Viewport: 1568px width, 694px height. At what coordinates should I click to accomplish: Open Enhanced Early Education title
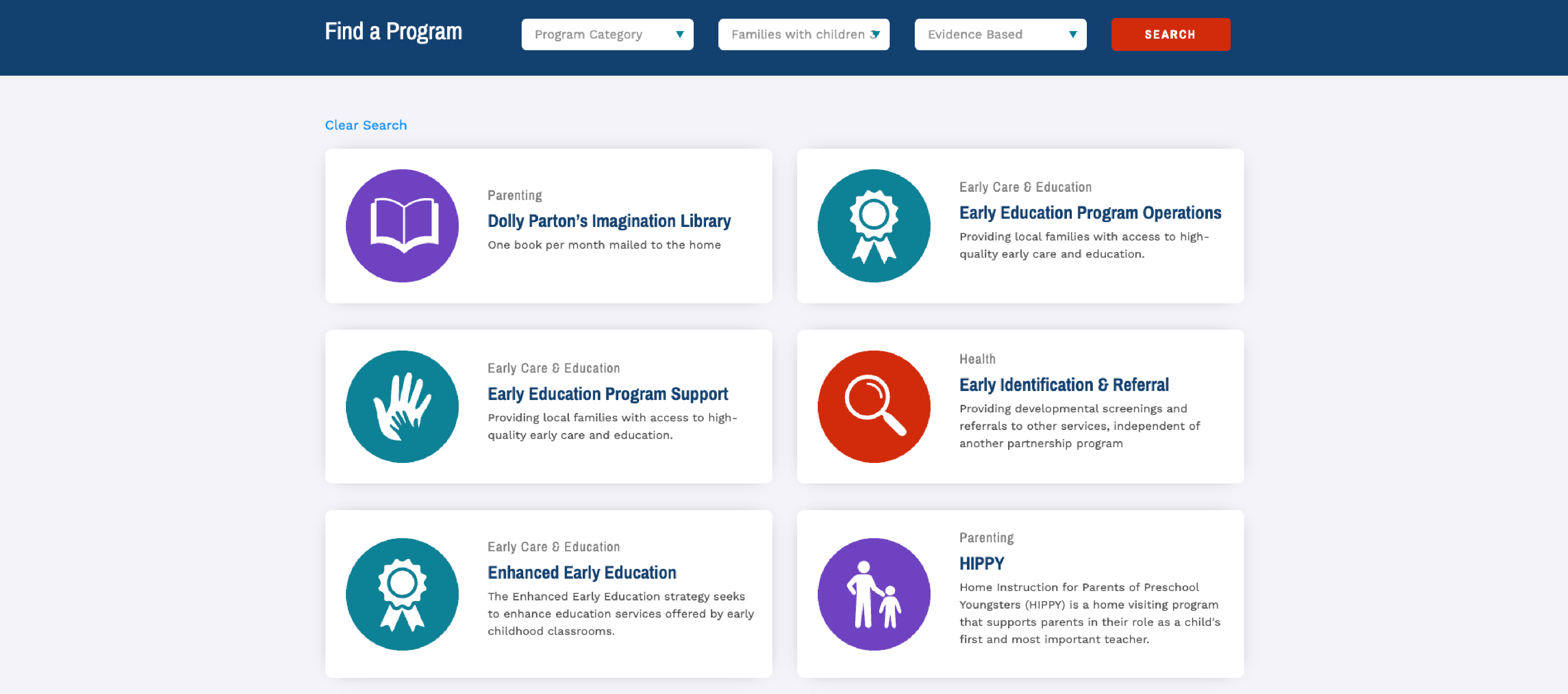581,572
